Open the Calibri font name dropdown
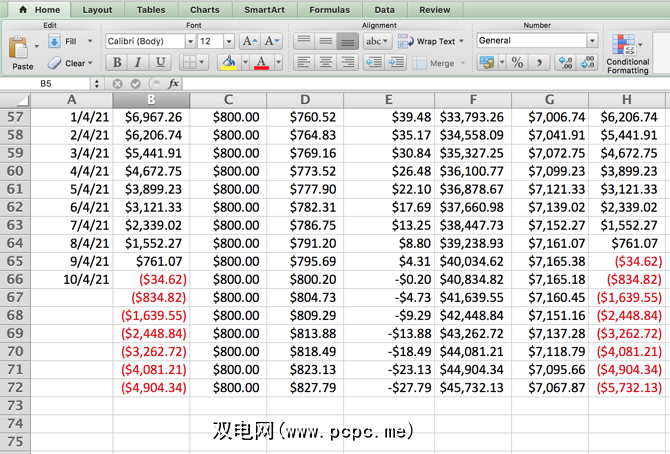This screenshot has width=670, height=454. (x=190, y=41)
